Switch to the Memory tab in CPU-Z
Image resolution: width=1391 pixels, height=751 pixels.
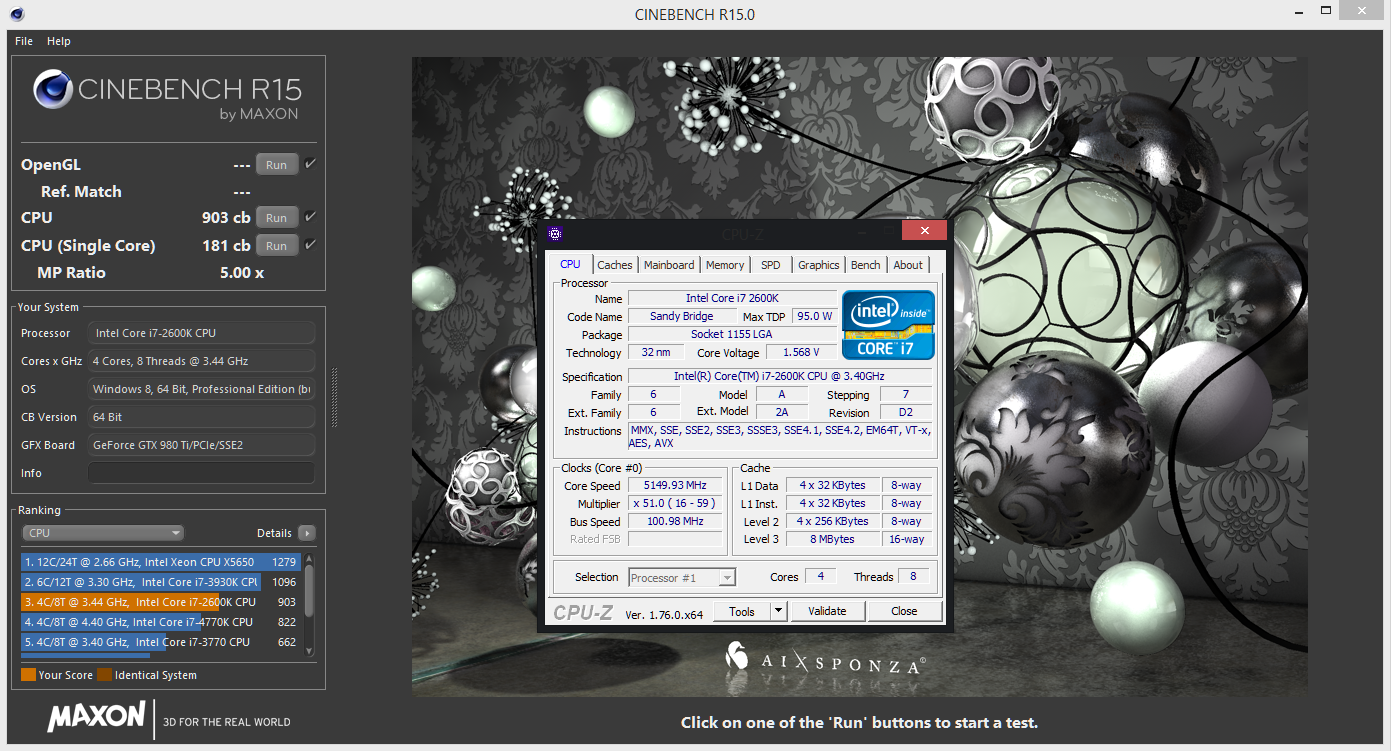tap(725, 264)
